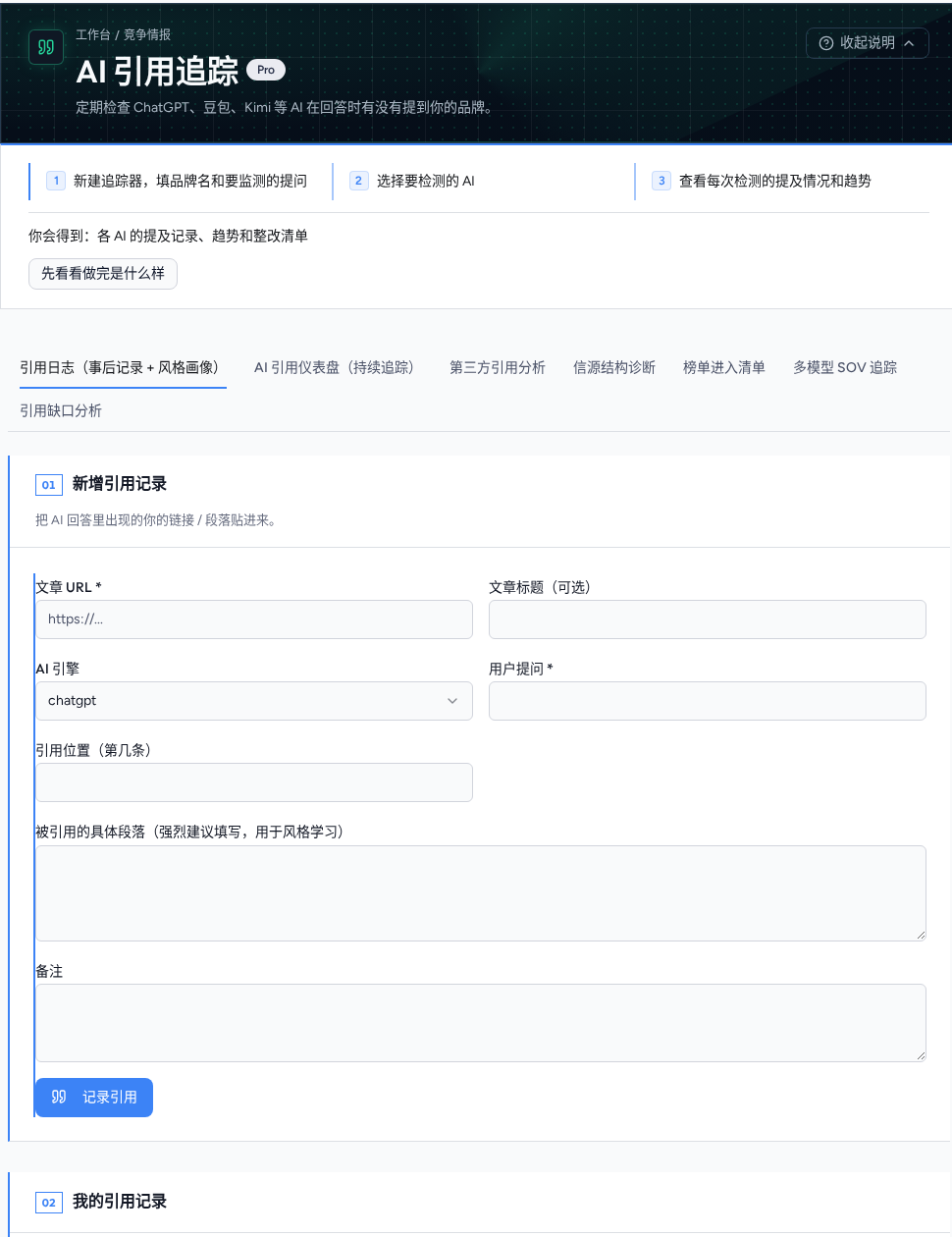This screenshot has width=952, height=1237.
Task: Click the 被引用的具体段落 text area
Action: (x=481, y=893)
